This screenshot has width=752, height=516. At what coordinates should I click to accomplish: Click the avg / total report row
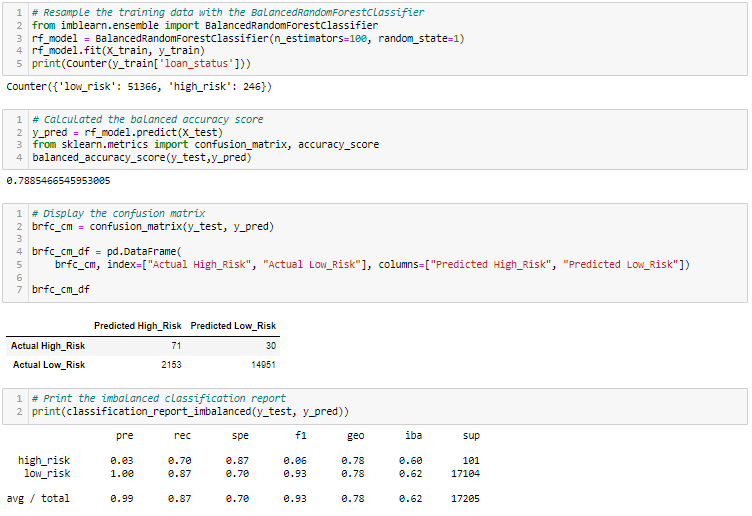(243, 498)
